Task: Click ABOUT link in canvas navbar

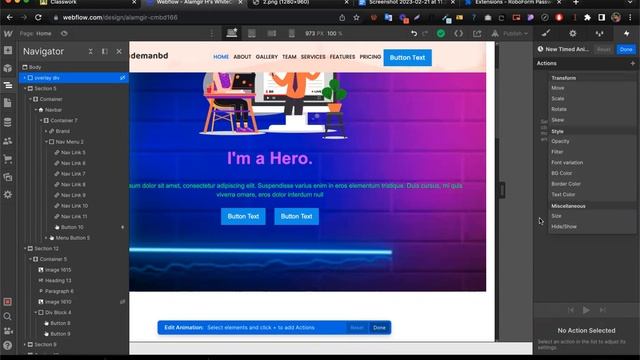Action: [242, 57]
